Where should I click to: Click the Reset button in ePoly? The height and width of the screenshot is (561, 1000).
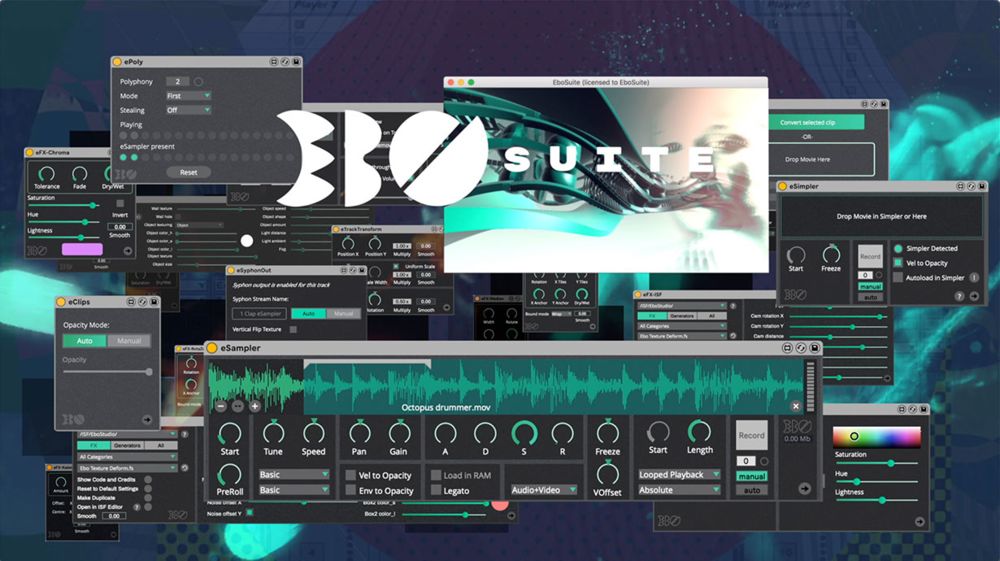pos(188,172)
